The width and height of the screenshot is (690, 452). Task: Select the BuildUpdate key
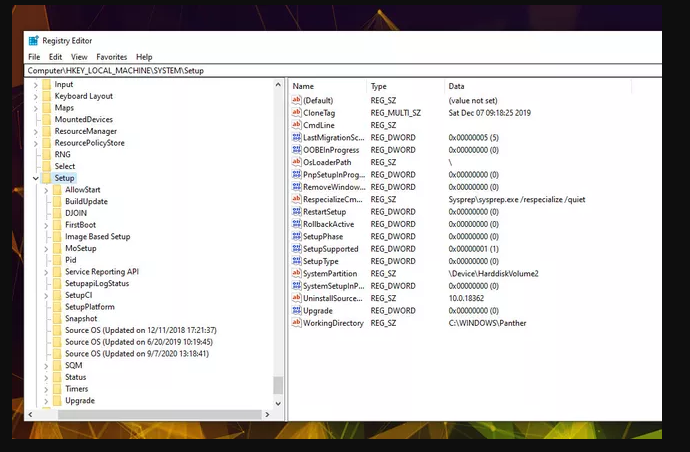(x=86, y=202)
